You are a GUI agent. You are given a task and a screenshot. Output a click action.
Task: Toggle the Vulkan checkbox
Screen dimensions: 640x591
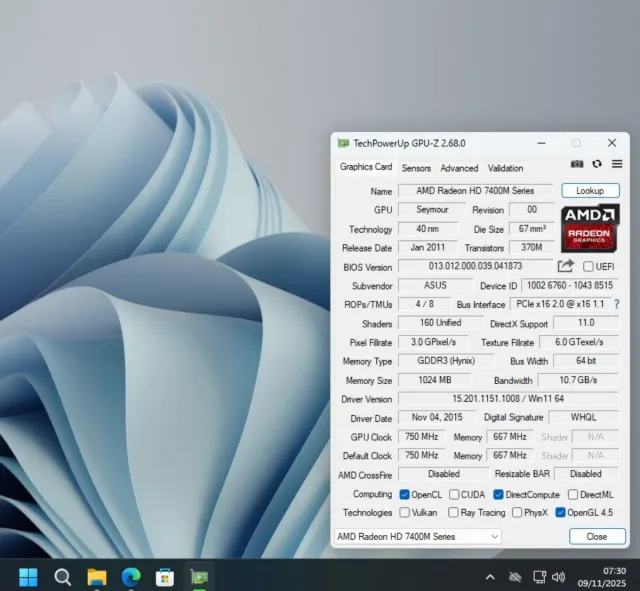[x=404, y=513]
